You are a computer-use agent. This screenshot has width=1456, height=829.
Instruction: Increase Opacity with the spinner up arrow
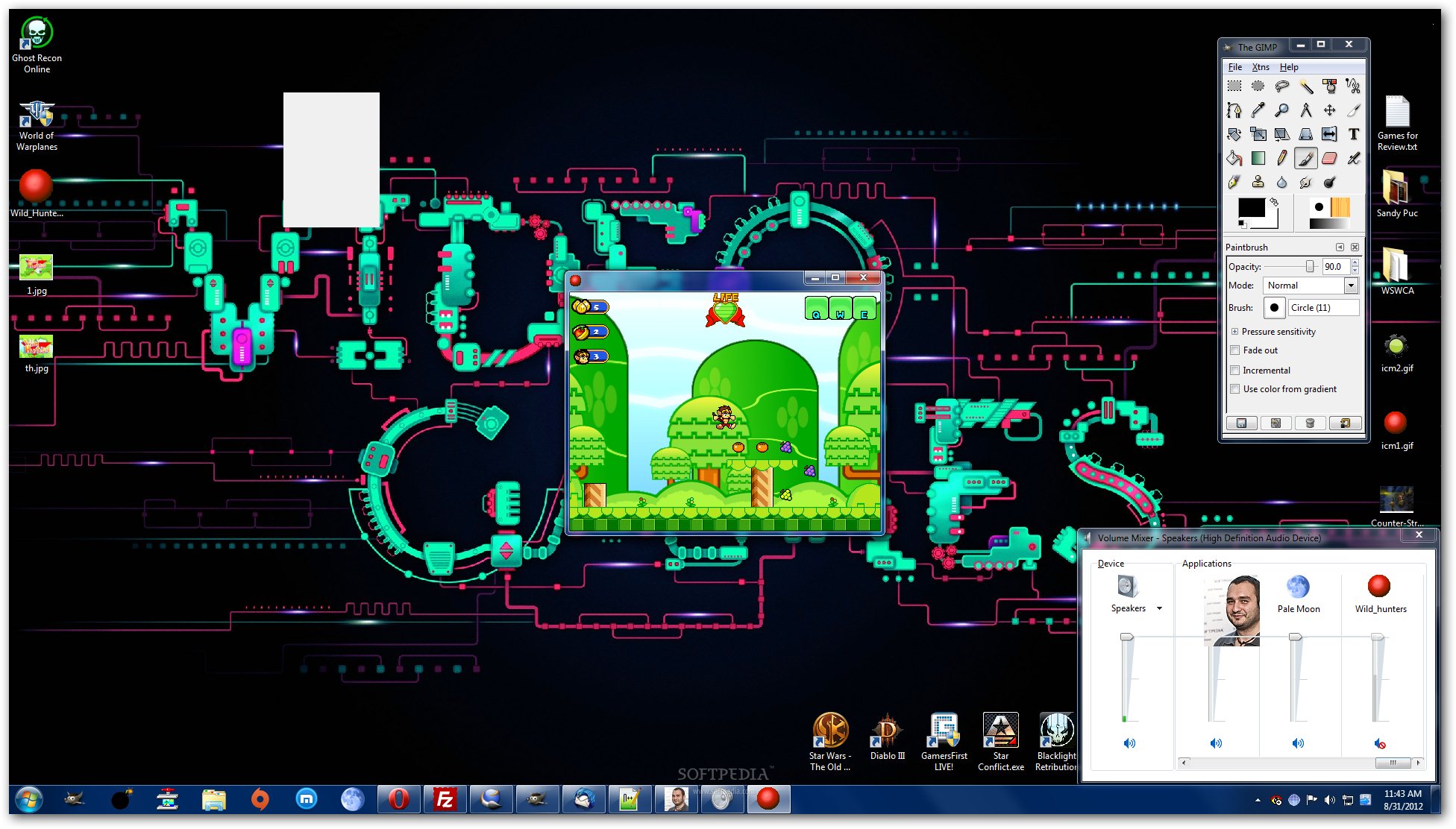pyautogui.click(x=1355, y=262)
